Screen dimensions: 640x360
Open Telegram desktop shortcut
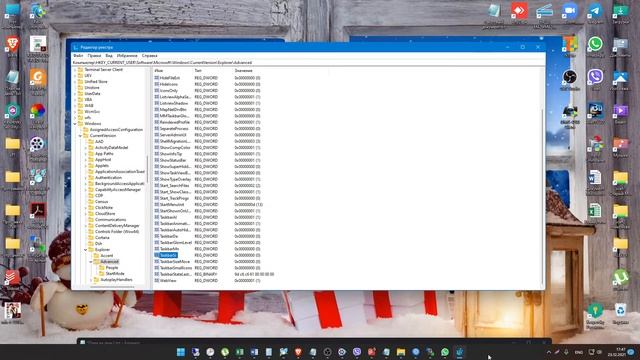pos(595,12)
